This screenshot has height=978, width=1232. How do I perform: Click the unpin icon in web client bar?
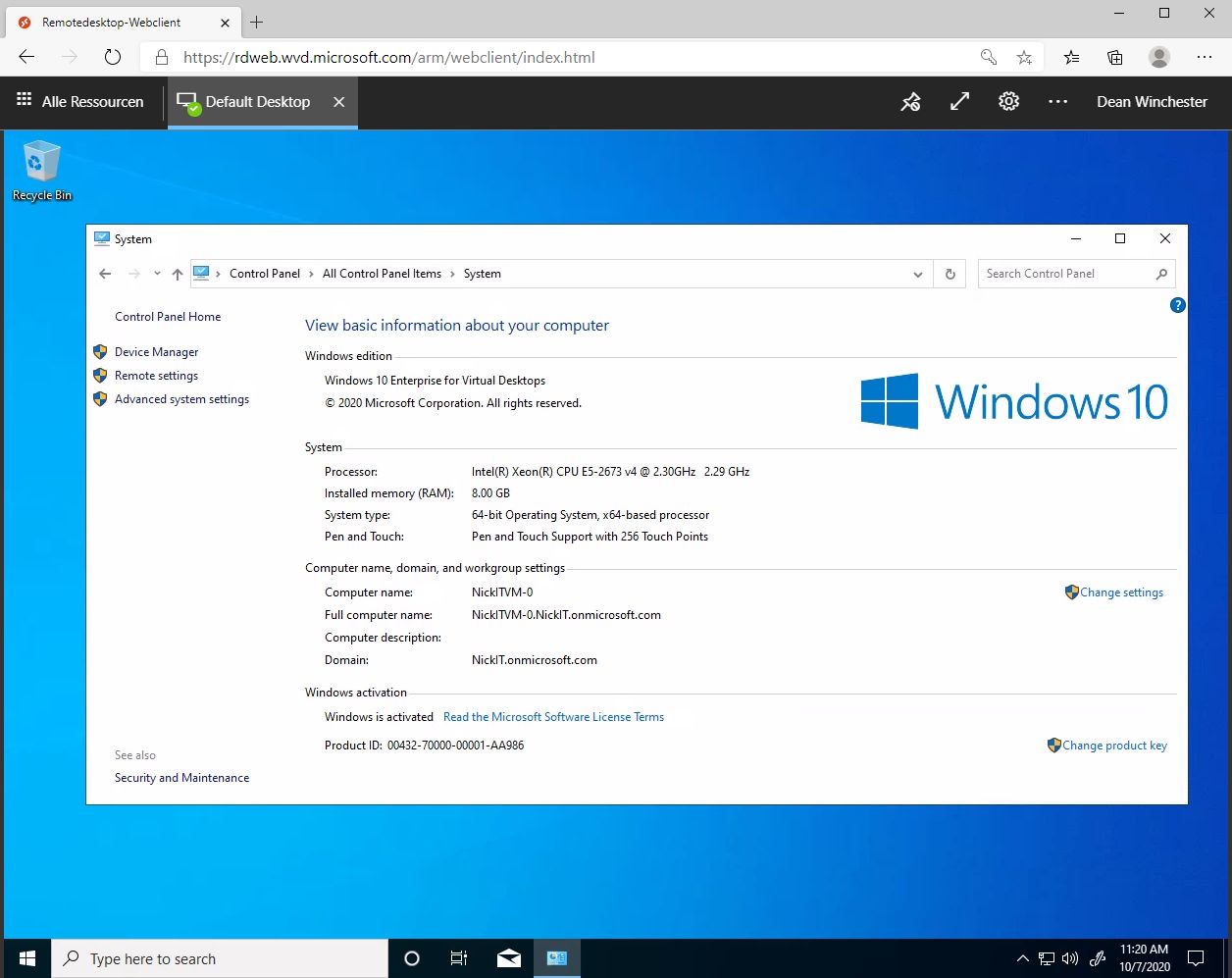point(910,102)
